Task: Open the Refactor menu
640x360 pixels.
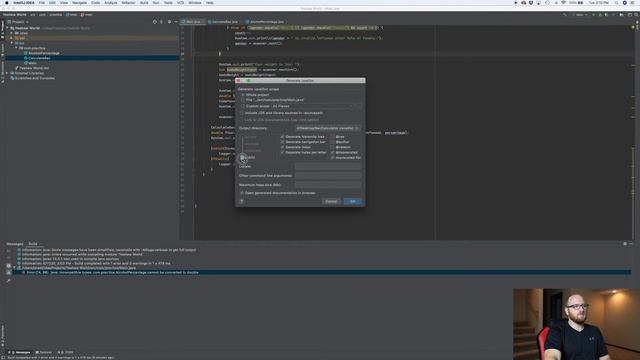Action: (x=128, y=3)
